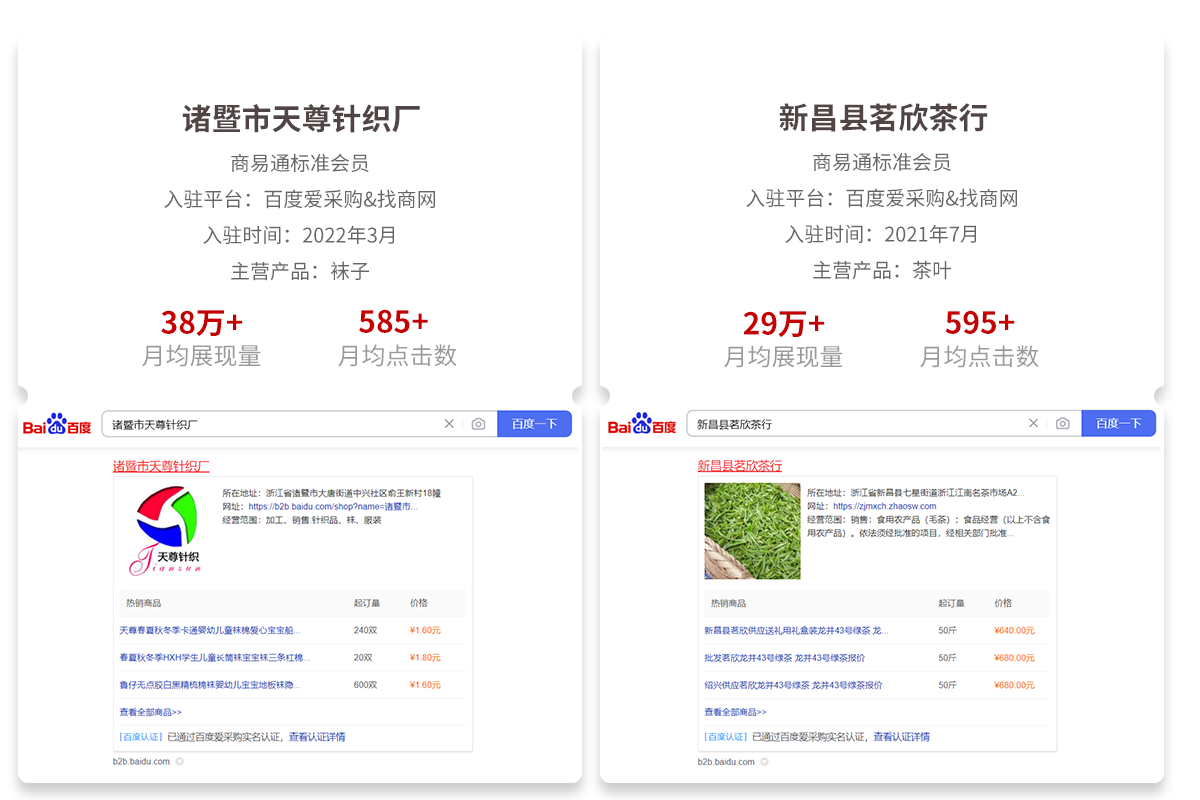
Task: Click the 20双 minimum order value
Action: [x=362, y=658]
